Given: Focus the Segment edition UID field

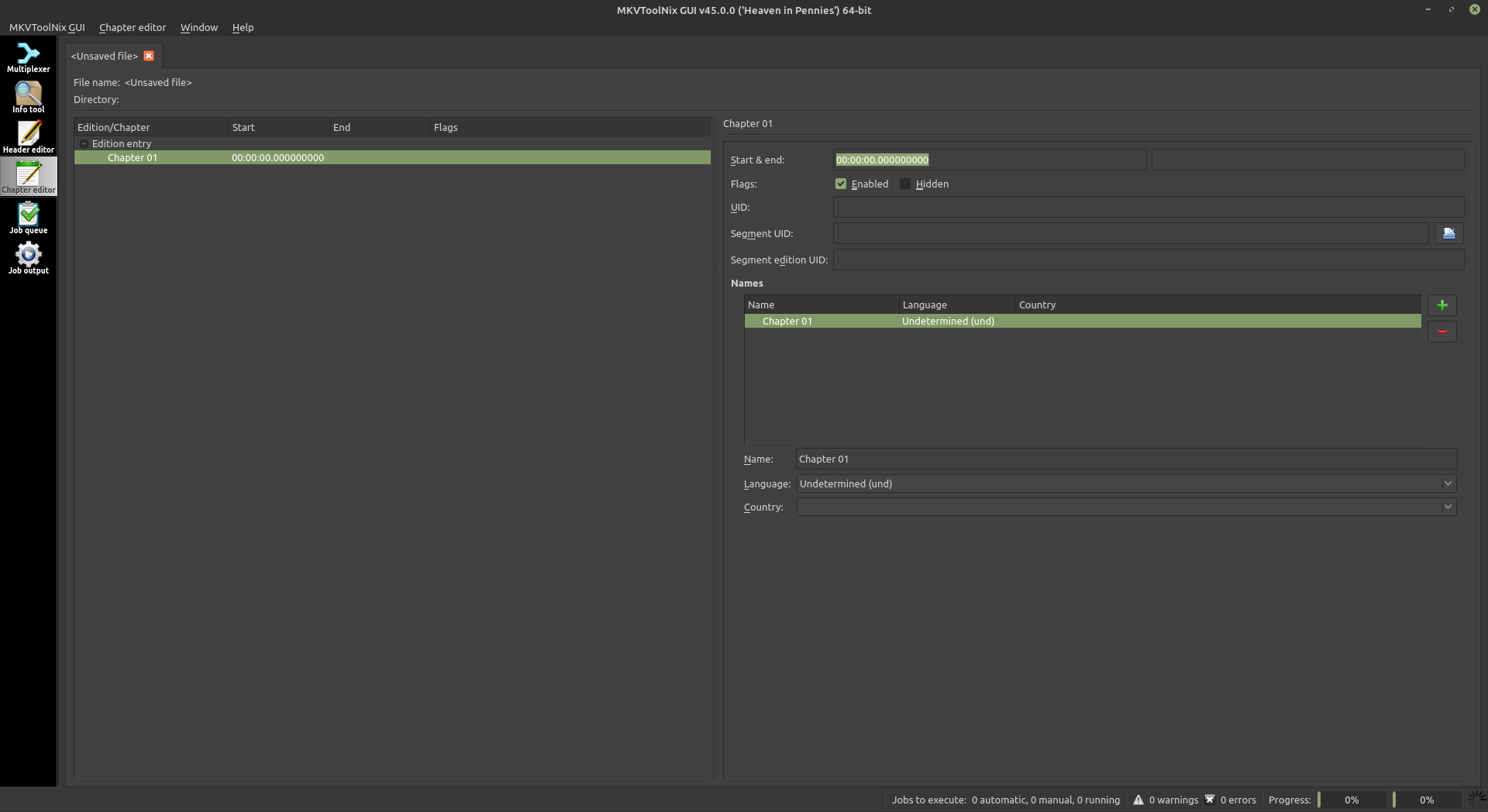Looking at the screenshot, I should (x=1149, y=260).
